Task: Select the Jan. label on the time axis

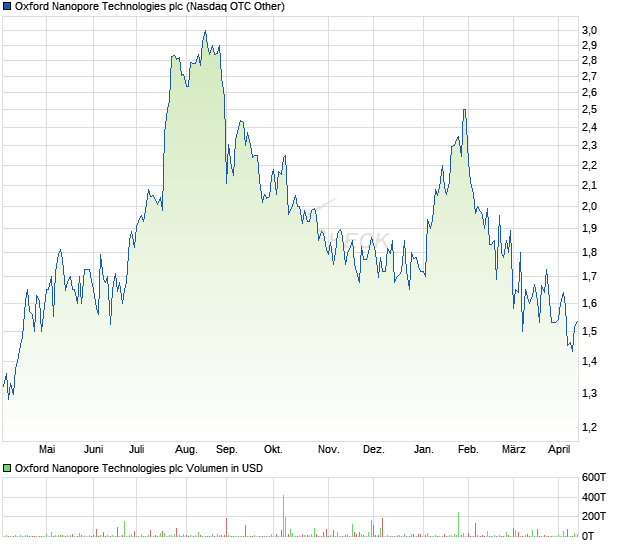Action: [x=423, y=449]
